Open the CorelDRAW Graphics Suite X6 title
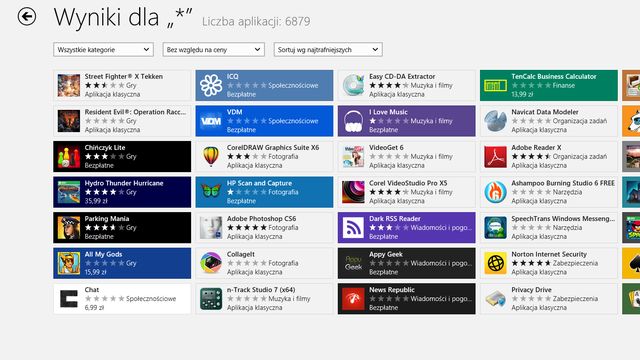Image resolution: width=640 pixels, height=360 pixels. (x=273, y=147)
